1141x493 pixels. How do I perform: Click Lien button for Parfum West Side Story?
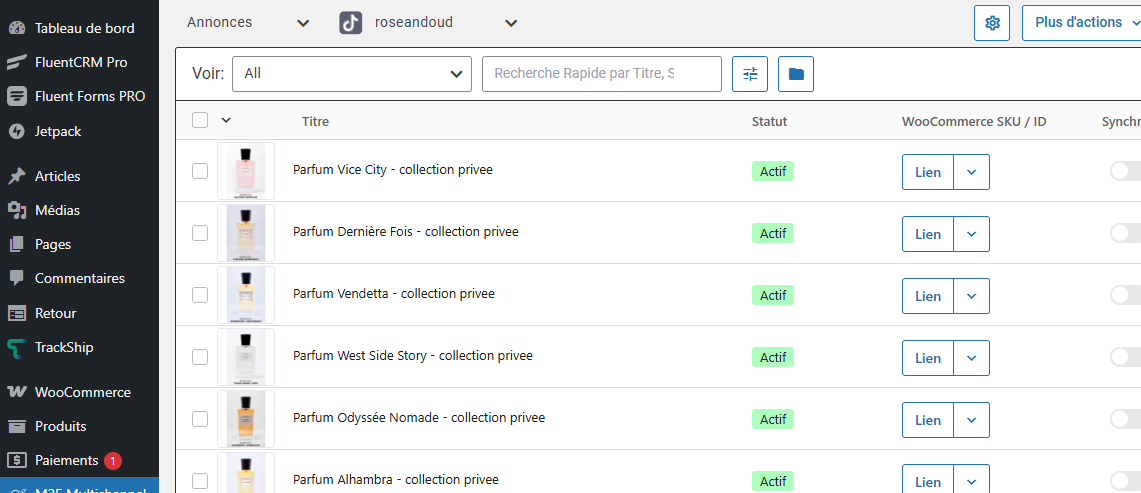(928, 358)
